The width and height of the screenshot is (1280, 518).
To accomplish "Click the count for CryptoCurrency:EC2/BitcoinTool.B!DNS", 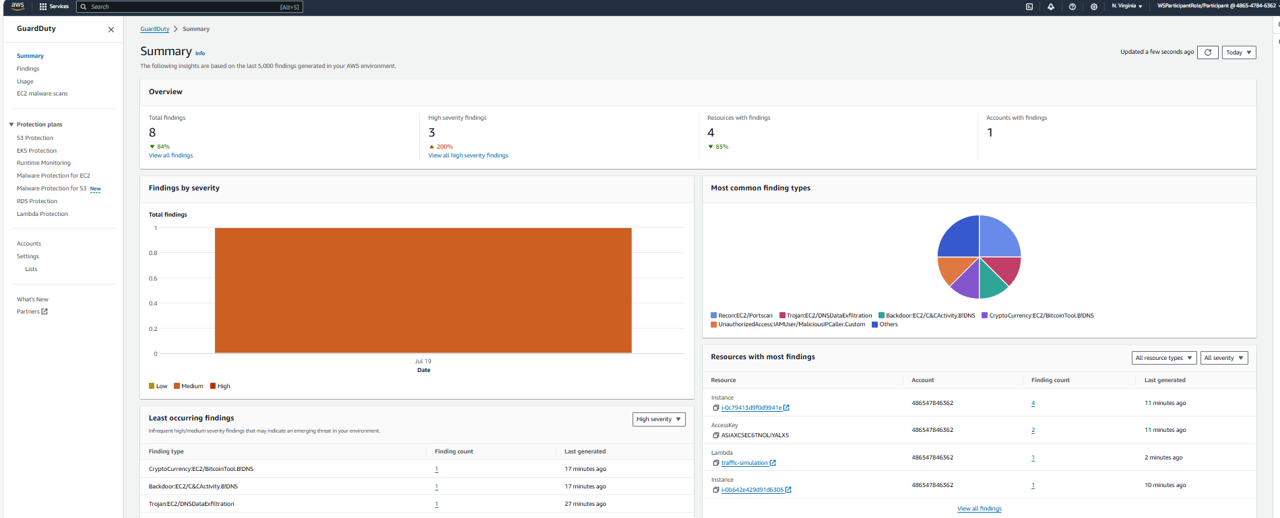I will tap(436, 469).
